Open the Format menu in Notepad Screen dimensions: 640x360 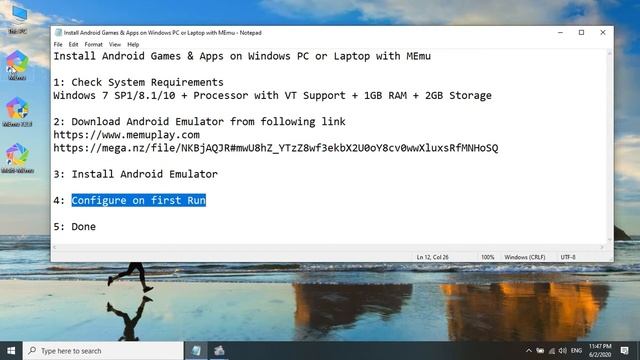point(93,44)
